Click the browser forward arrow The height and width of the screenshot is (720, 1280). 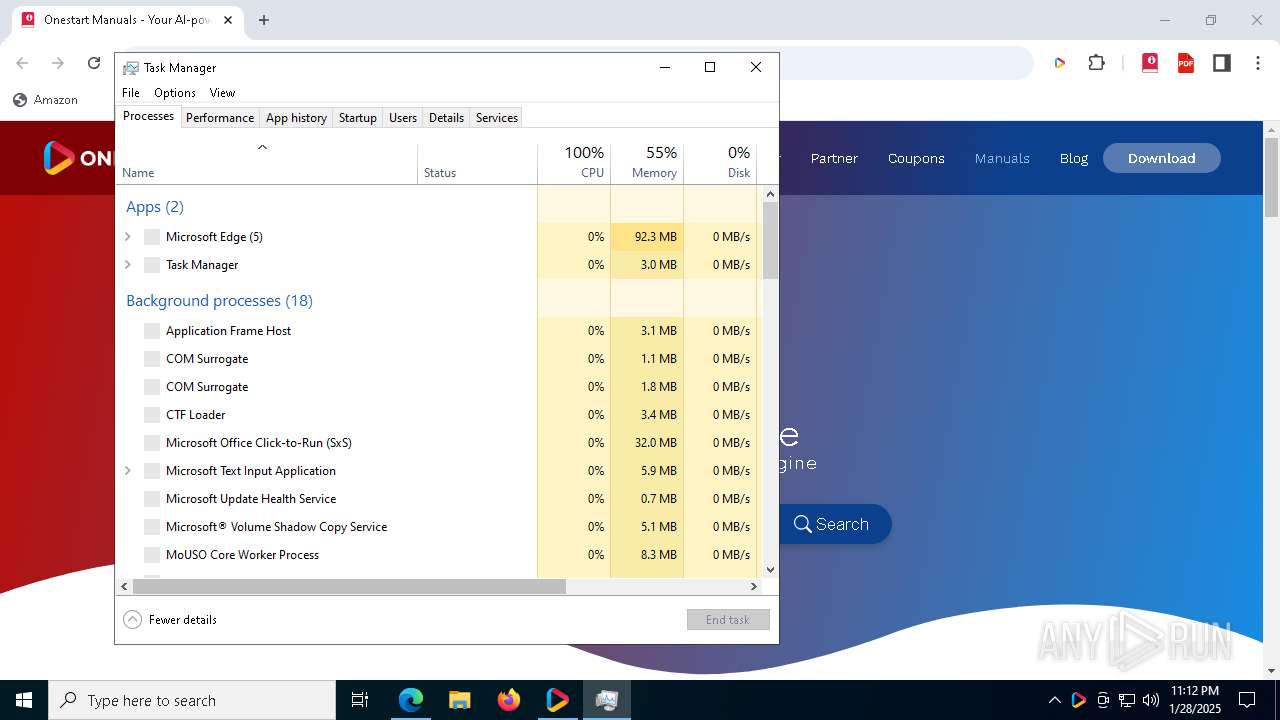tap(58, 63)
